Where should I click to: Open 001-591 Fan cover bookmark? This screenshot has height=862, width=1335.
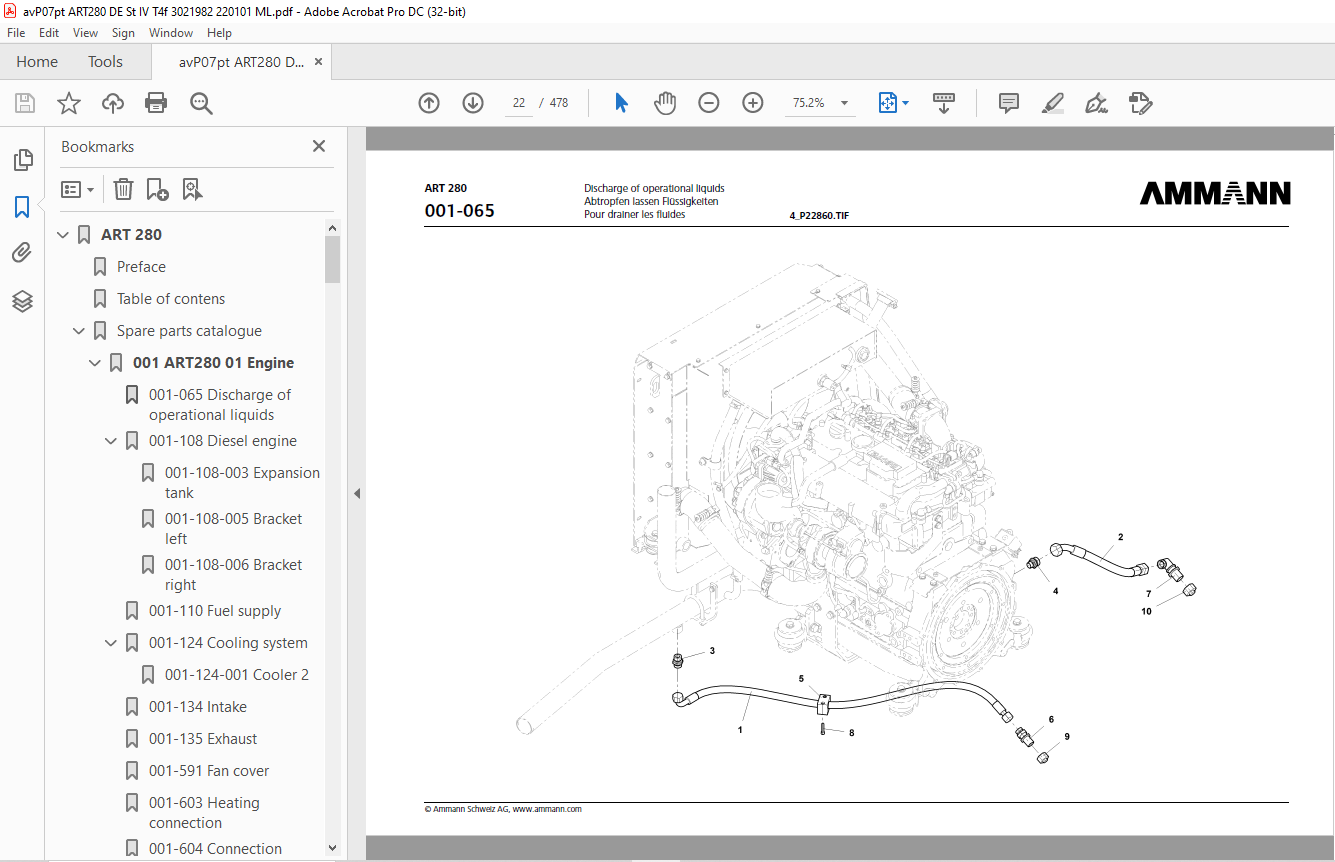[x=209, y=771]
